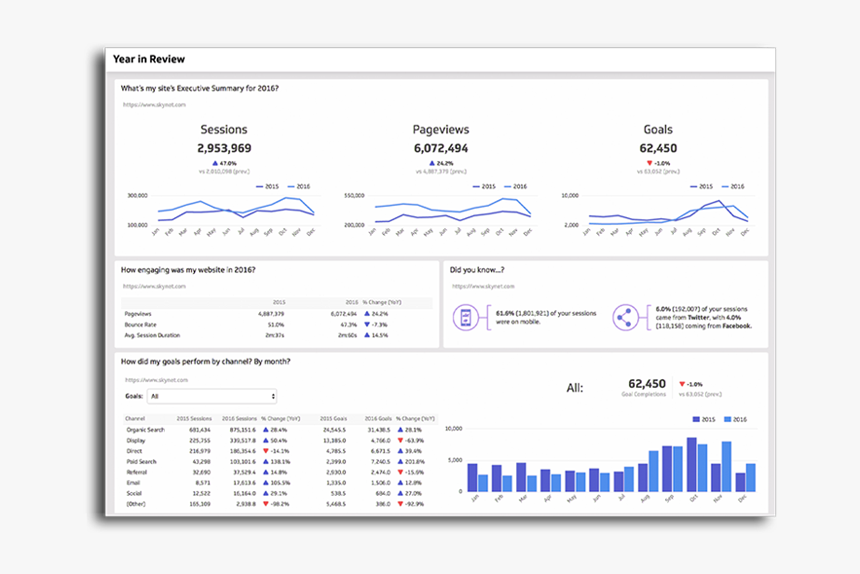The width and height of the screenshot is (860, 574).
Task: Click the up arrow in the engagement Pageviews row
Action: [367, 314]
